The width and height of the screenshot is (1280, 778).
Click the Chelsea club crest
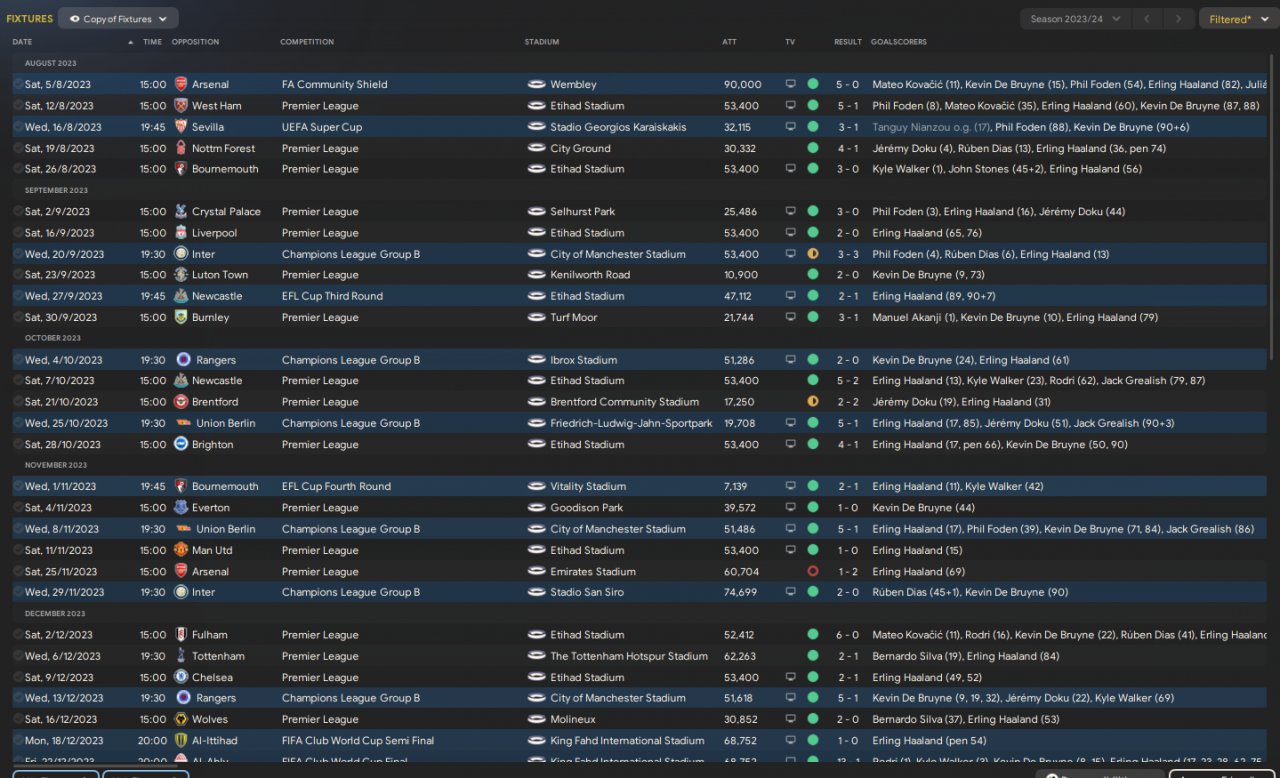(x=181, y=677)
